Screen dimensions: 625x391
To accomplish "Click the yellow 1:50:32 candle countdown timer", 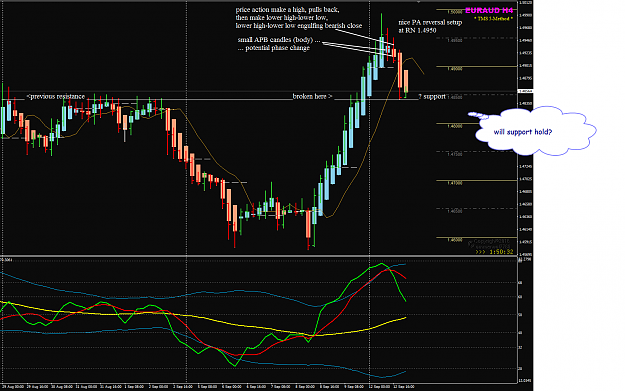I will coord(494,252).
